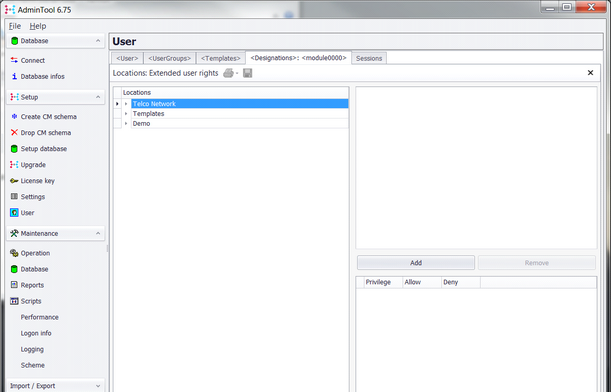Select the <Designations>: <module0000> tab
611x392 pixels.
(x=298, y=58)
